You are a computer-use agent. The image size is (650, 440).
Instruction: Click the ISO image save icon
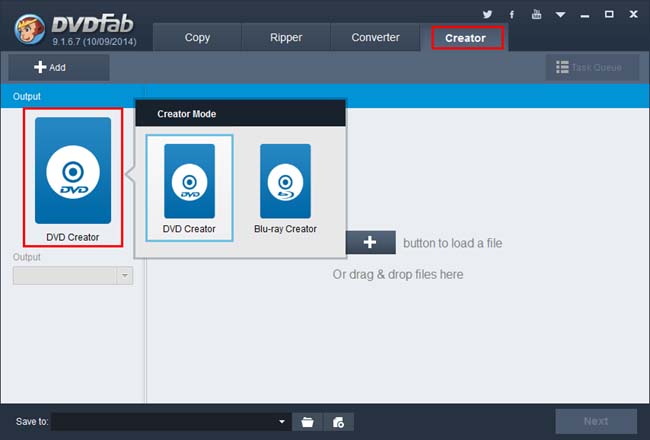point(339,422)
